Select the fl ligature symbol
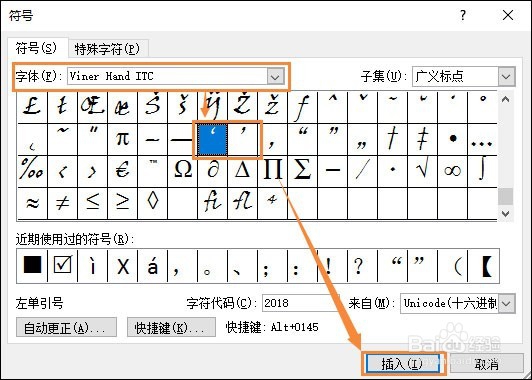532x380 pixels. [x=242, y=203]
